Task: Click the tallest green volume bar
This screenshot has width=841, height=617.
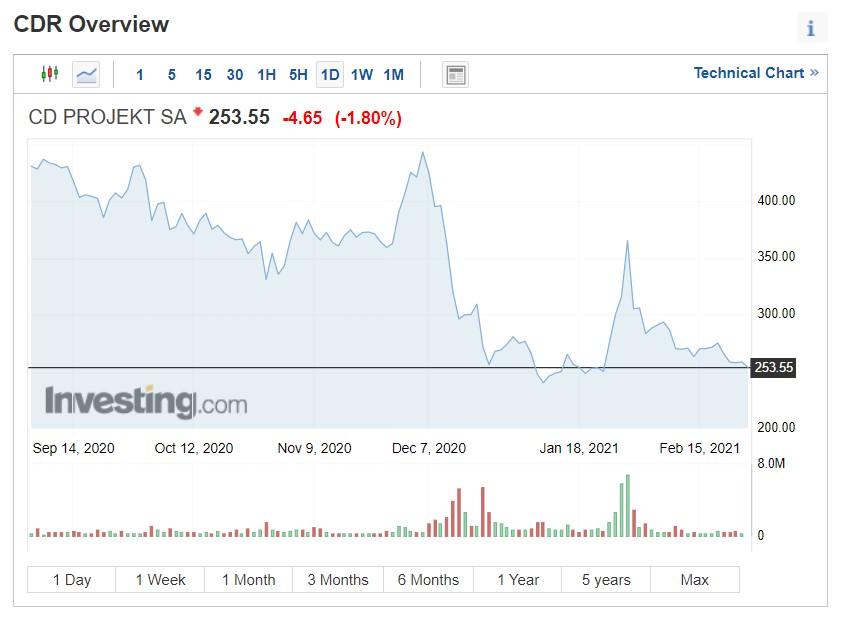Action: (x=628, y=505)
